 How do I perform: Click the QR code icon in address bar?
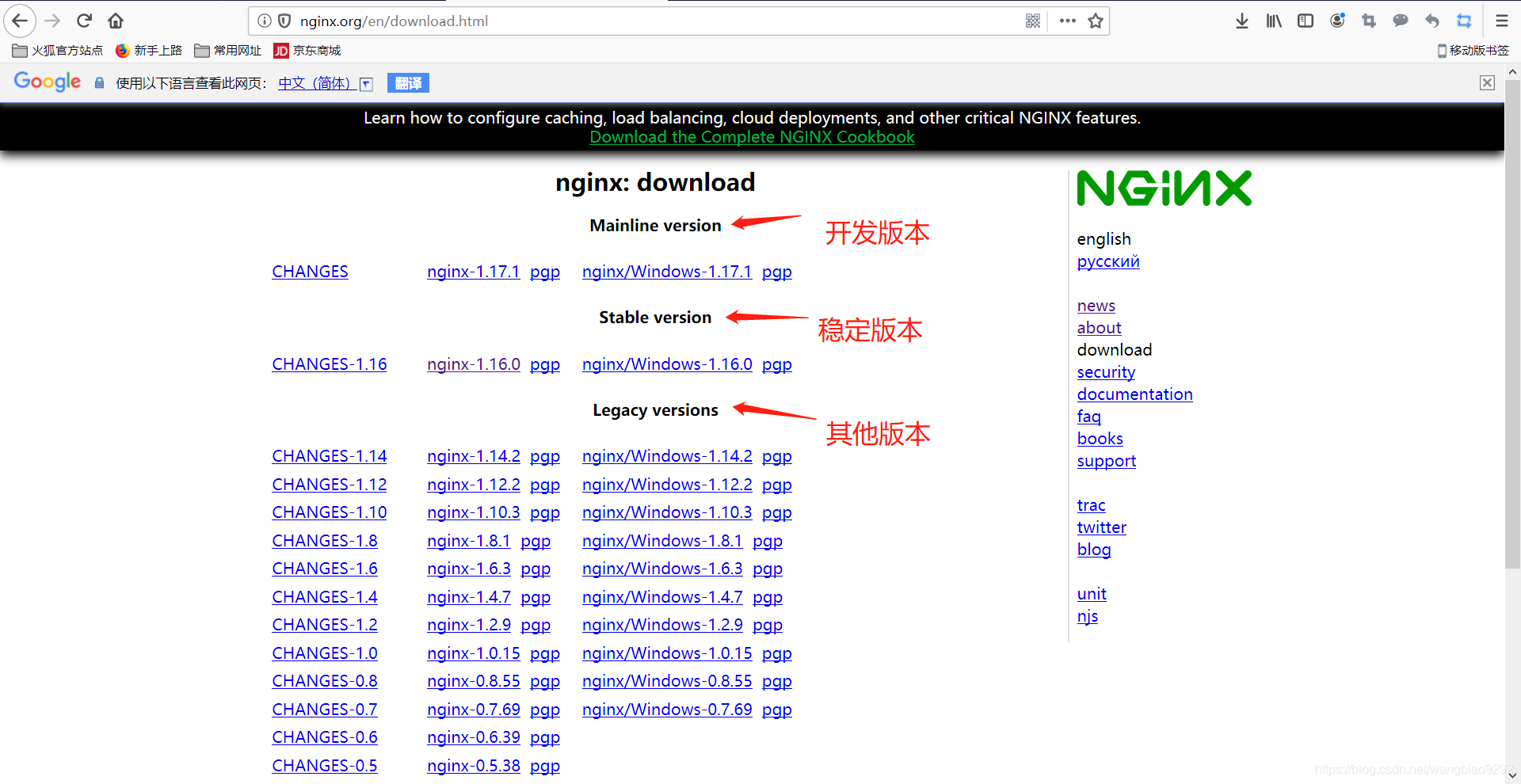[1033, 21]
